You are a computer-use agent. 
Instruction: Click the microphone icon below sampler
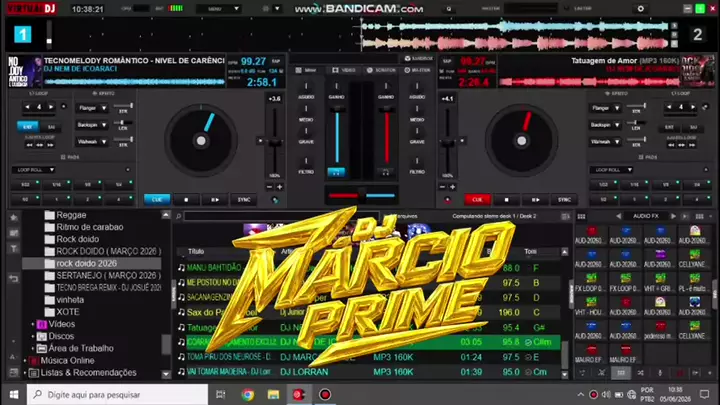660,373
